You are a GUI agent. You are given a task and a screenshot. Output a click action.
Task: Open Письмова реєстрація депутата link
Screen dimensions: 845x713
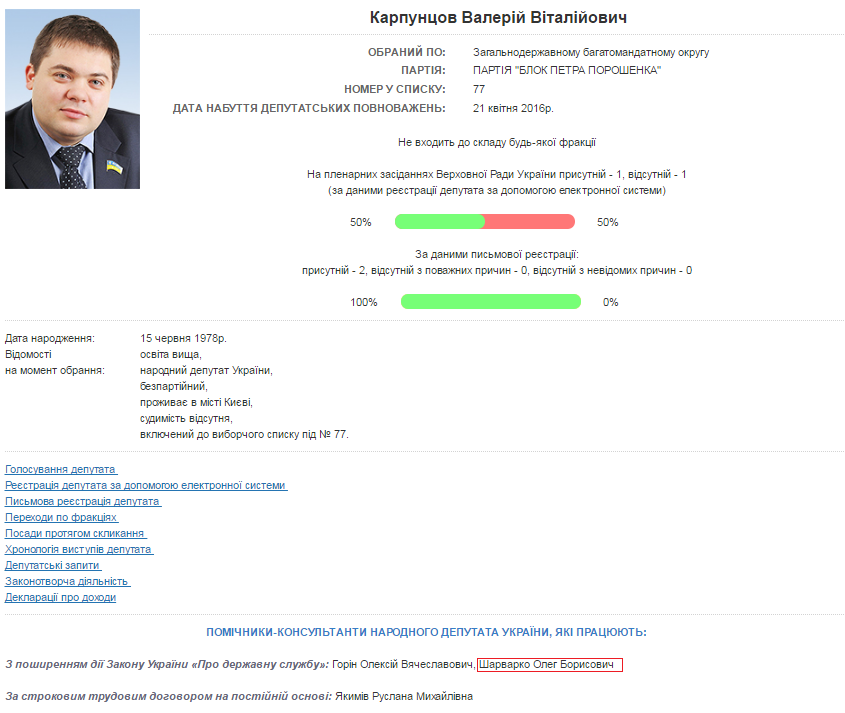pos(83,501)
